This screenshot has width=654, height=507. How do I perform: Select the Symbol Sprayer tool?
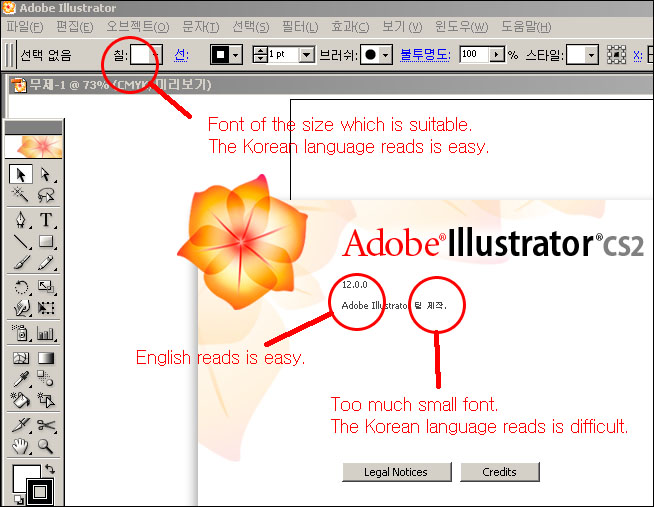tap(20, 333)
